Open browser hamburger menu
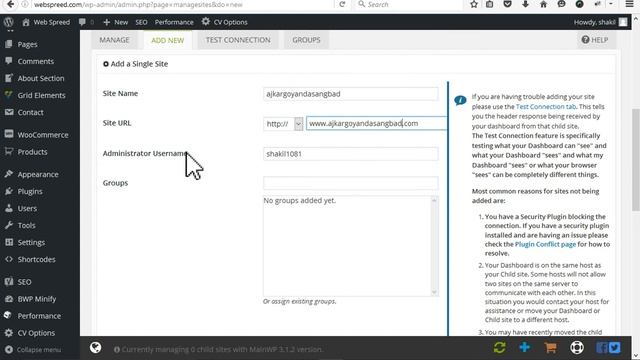Image resolution: width=640 pixels, height=360 pixels. point(630,4)
